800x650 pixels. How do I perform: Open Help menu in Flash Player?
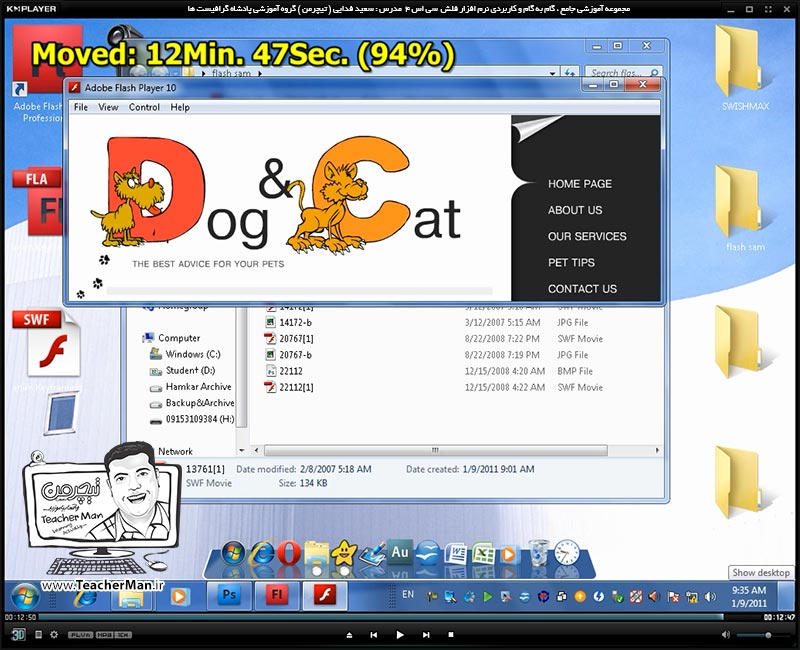pos(180,107)
